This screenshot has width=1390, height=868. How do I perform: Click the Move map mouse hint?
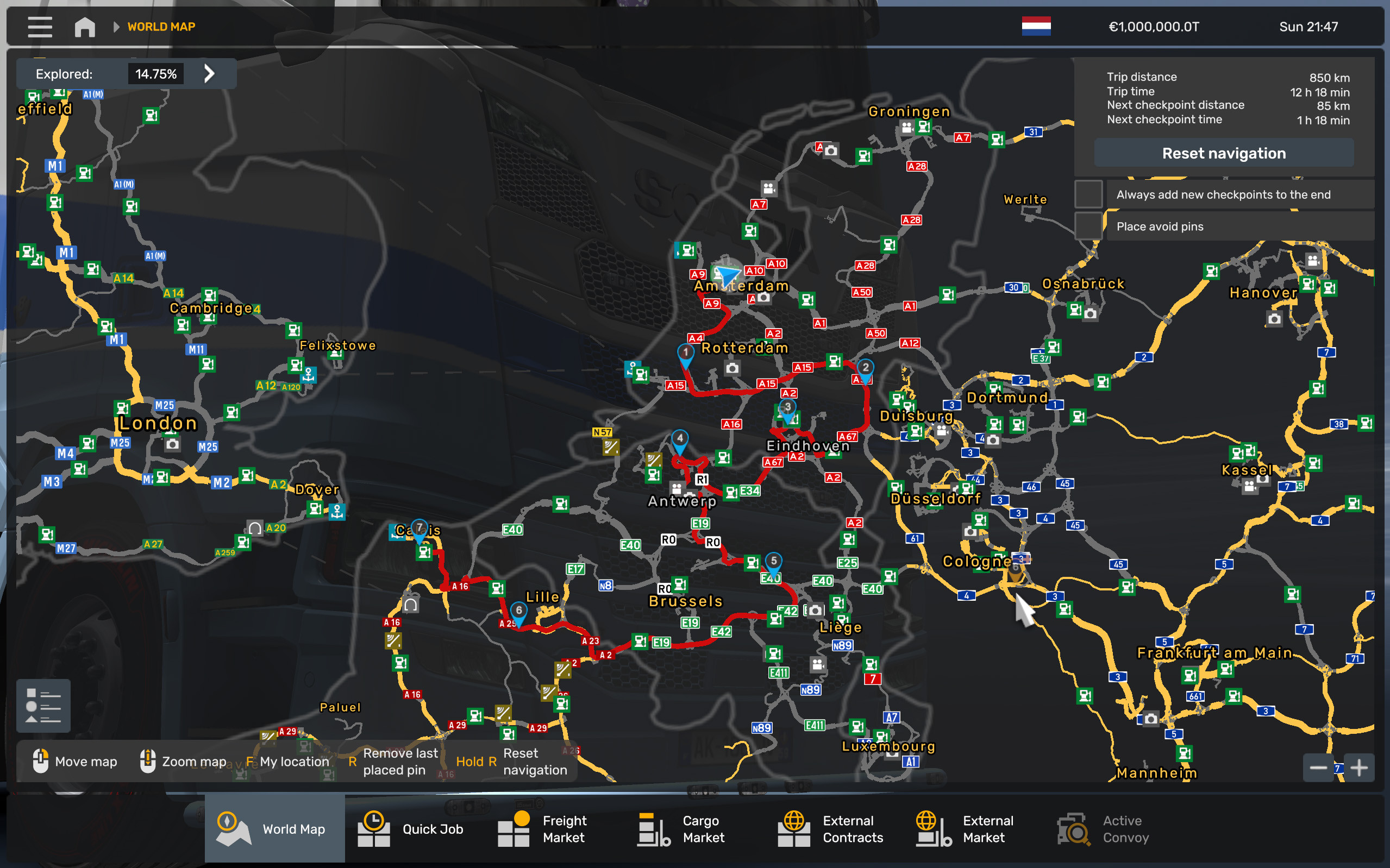74,761
